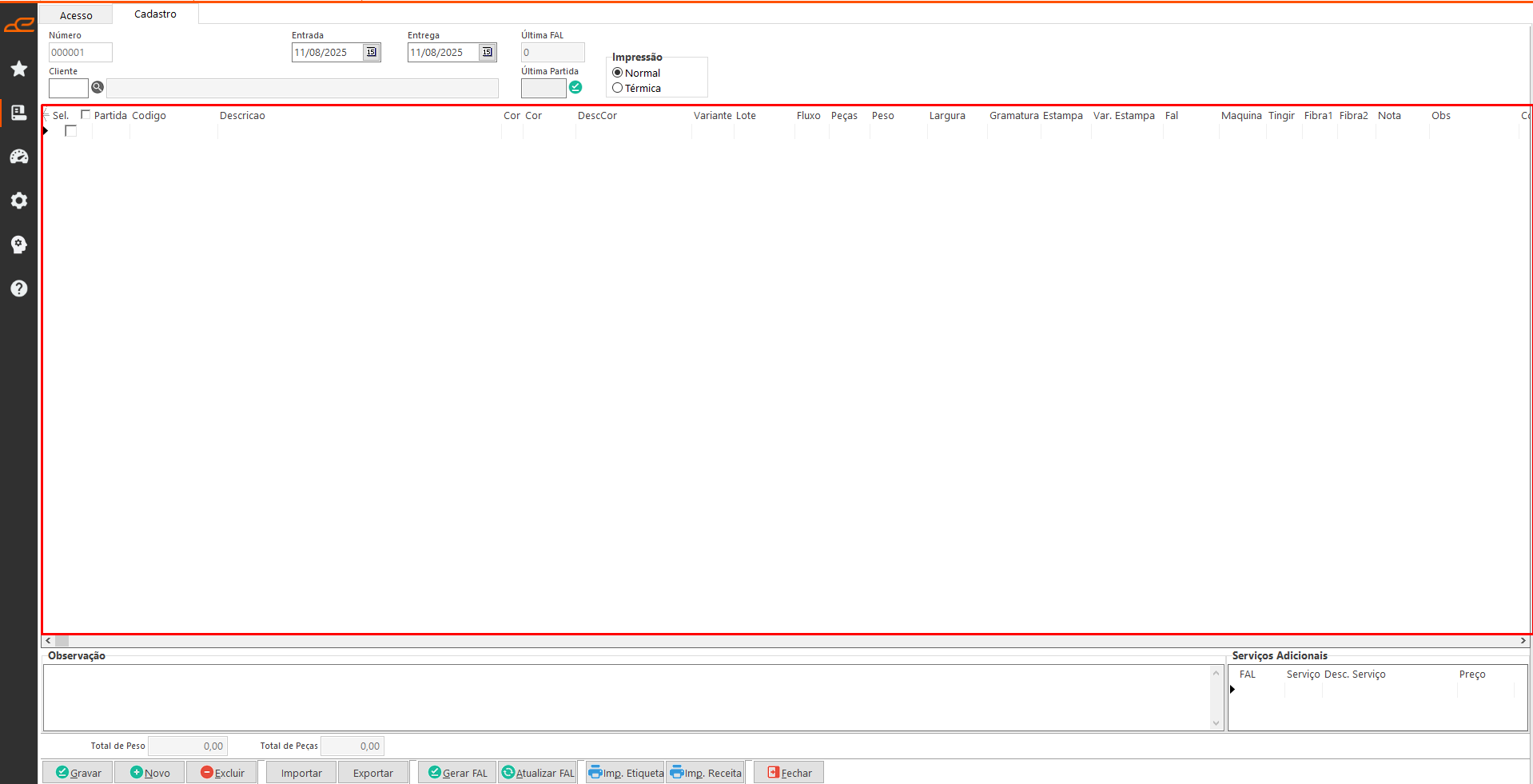Click the Gravar button

78,773
